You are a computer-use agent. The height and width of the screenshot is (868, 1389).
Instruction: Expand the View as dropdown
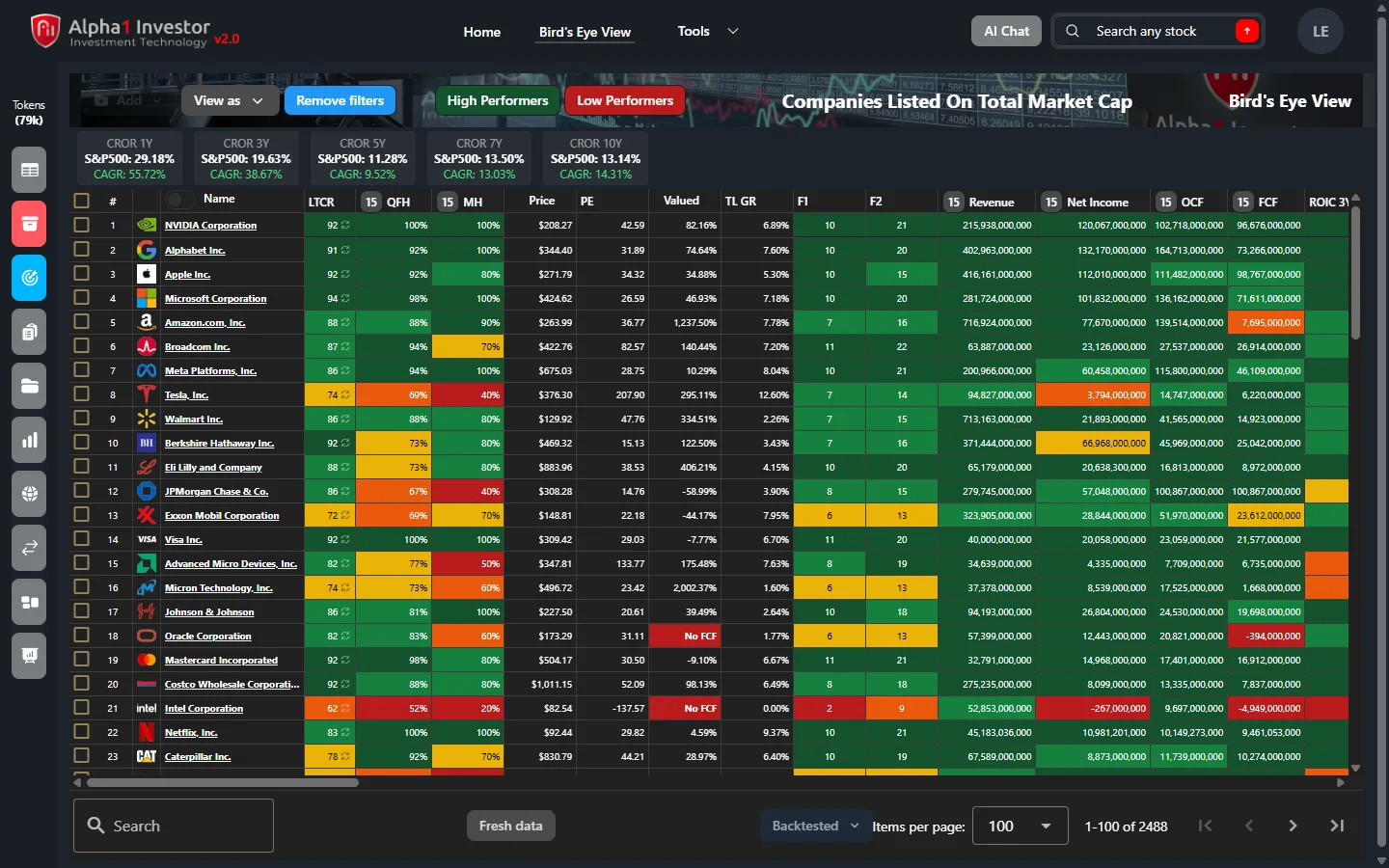coord(229,100)
